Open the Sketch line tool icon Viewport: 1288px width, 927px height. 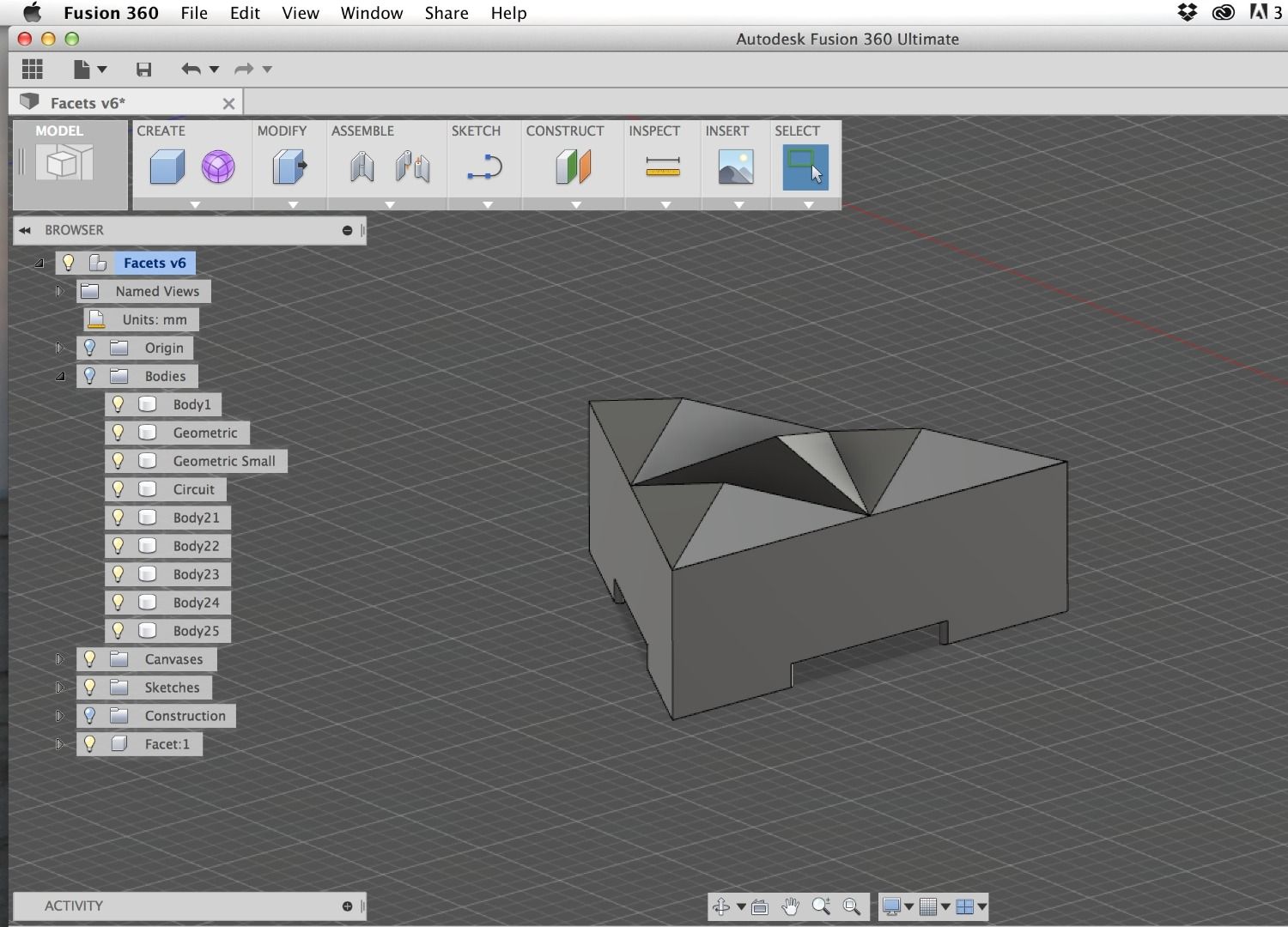click(x=484, y=167)
